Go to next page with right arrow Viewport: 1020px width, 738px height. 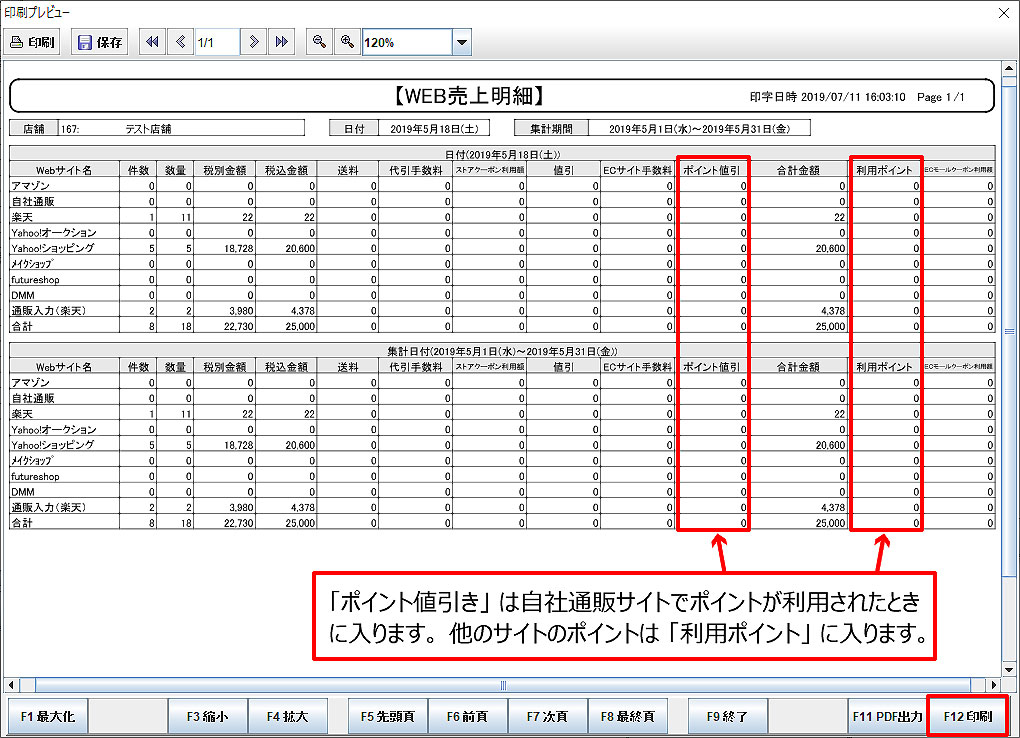tap(255, 42)
